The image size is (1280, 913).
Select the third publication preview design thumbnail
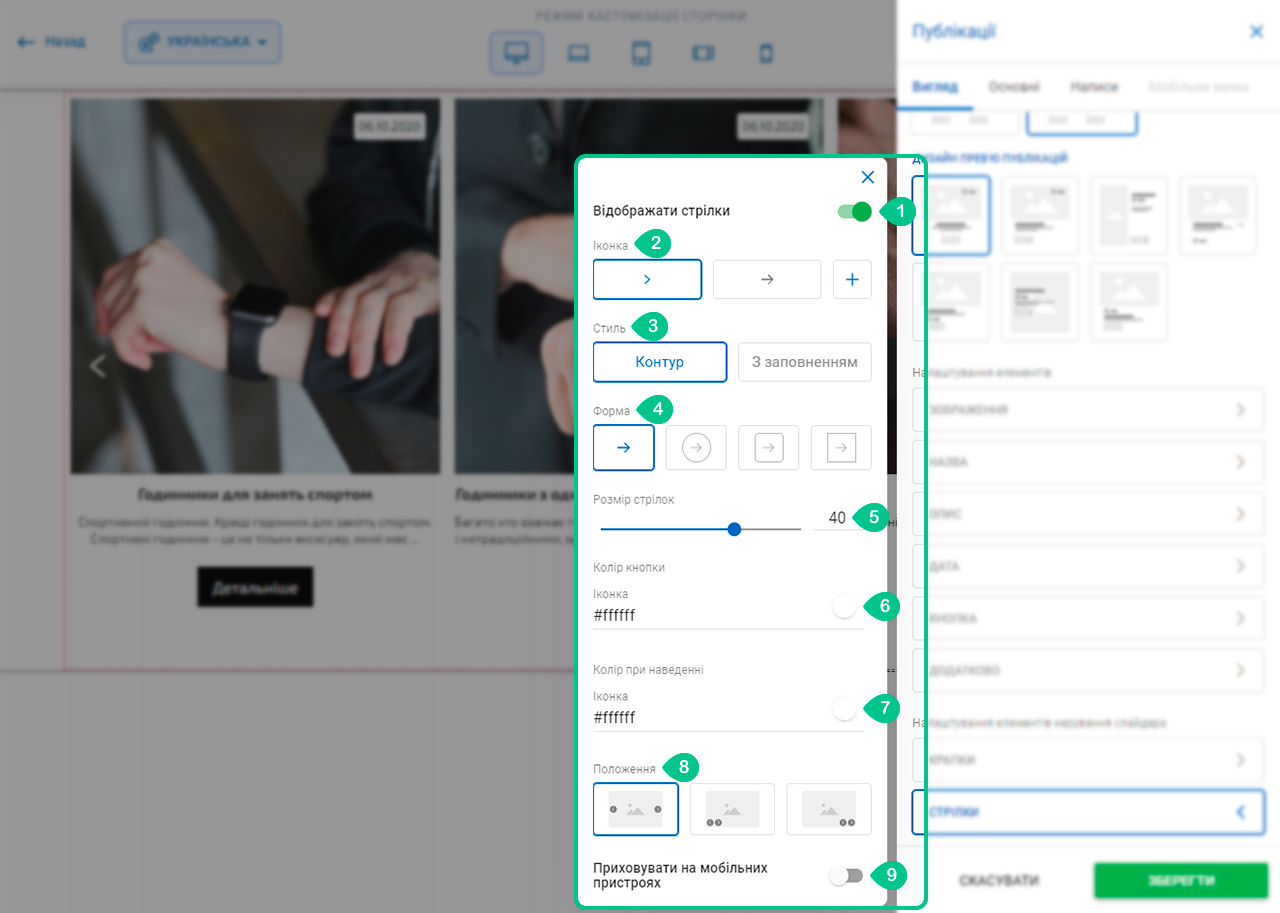1129,215
